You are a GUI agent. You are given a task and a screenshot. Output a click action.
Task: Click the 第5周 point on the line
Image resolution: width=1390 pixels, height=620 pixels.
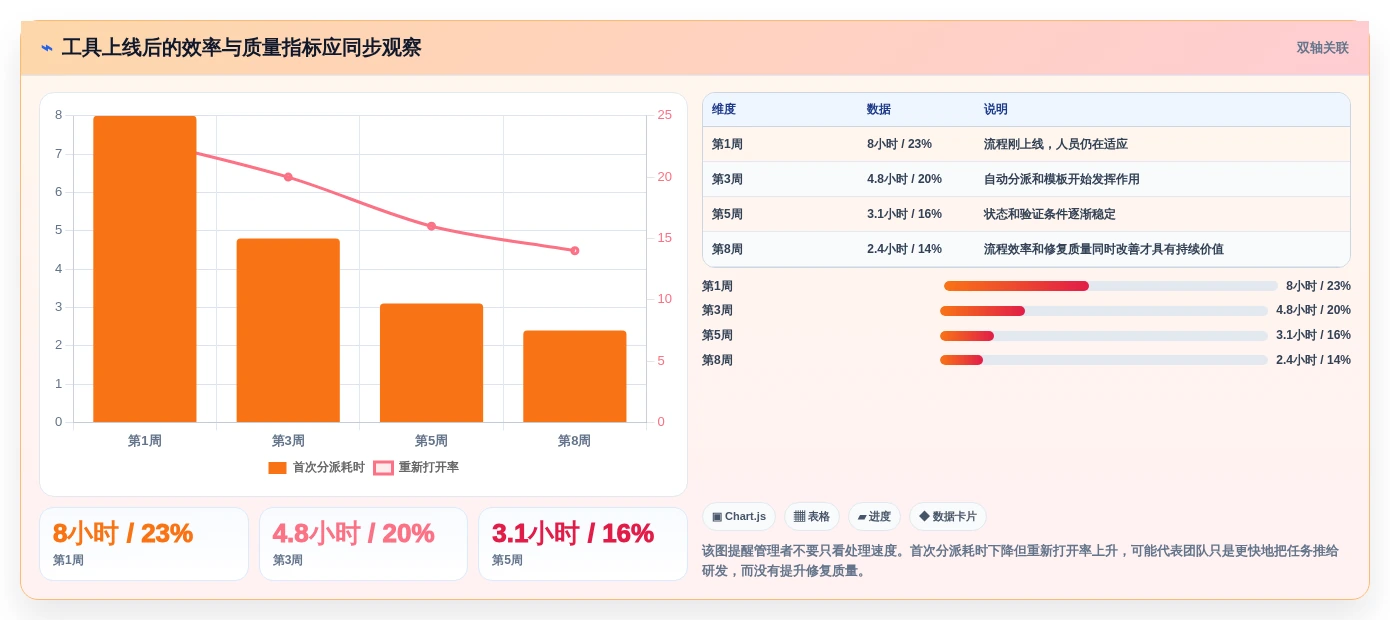tap(431, 226)
